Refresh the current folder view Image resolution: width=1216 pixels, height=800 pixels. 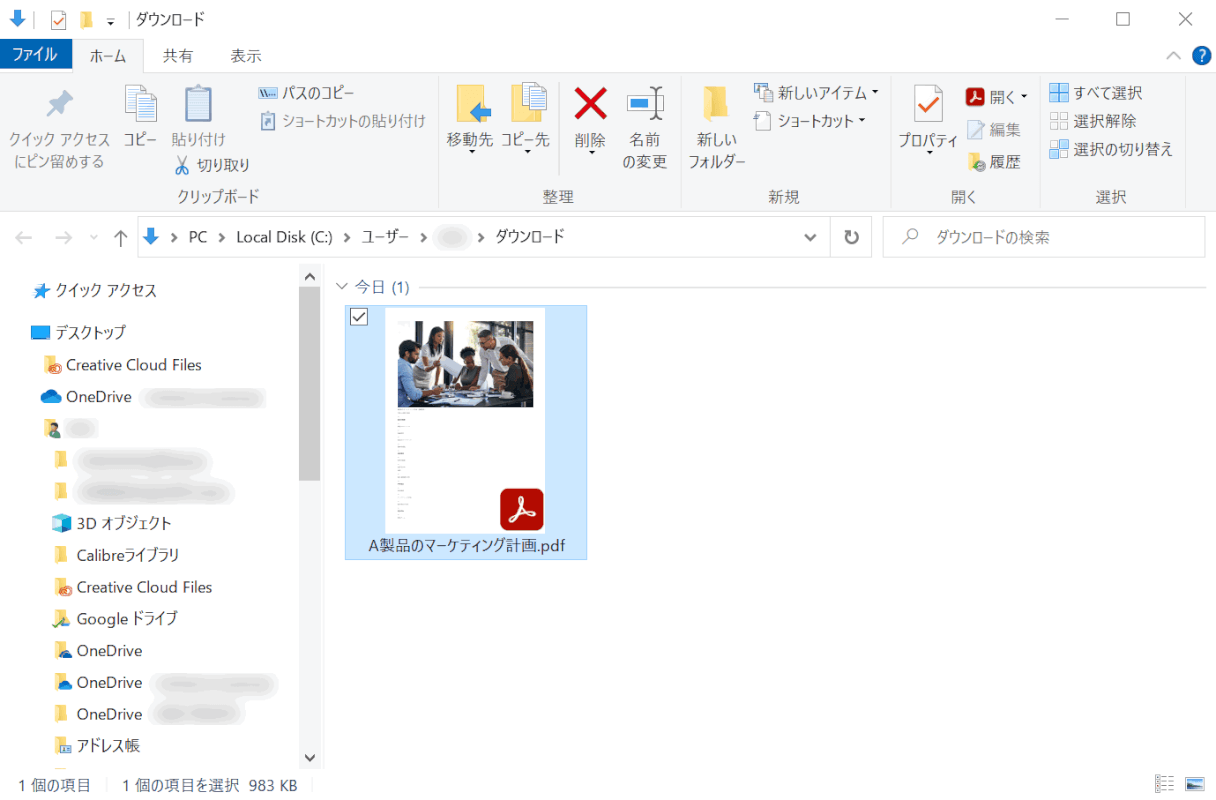[x=851, y=237]
